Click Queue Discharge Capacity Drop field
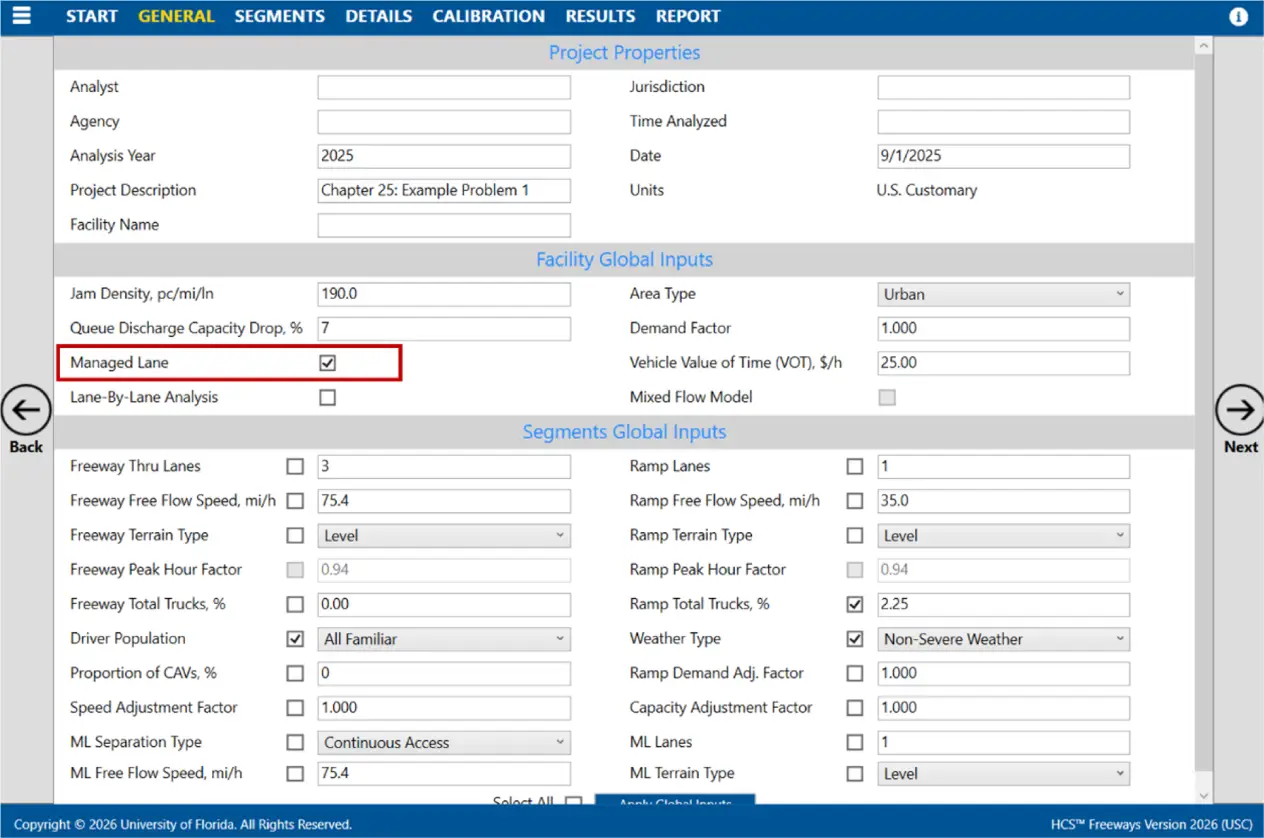 pyautogui.click(x=444, y=328)
